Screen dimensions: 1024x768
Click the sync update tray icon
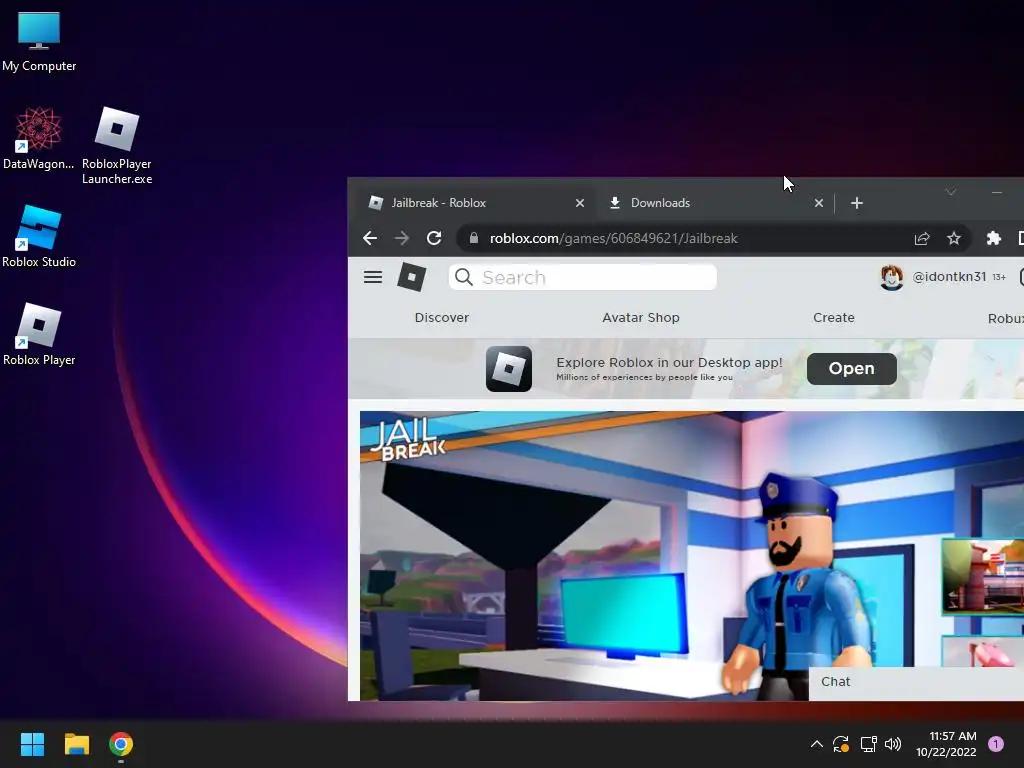pos(841,744)
